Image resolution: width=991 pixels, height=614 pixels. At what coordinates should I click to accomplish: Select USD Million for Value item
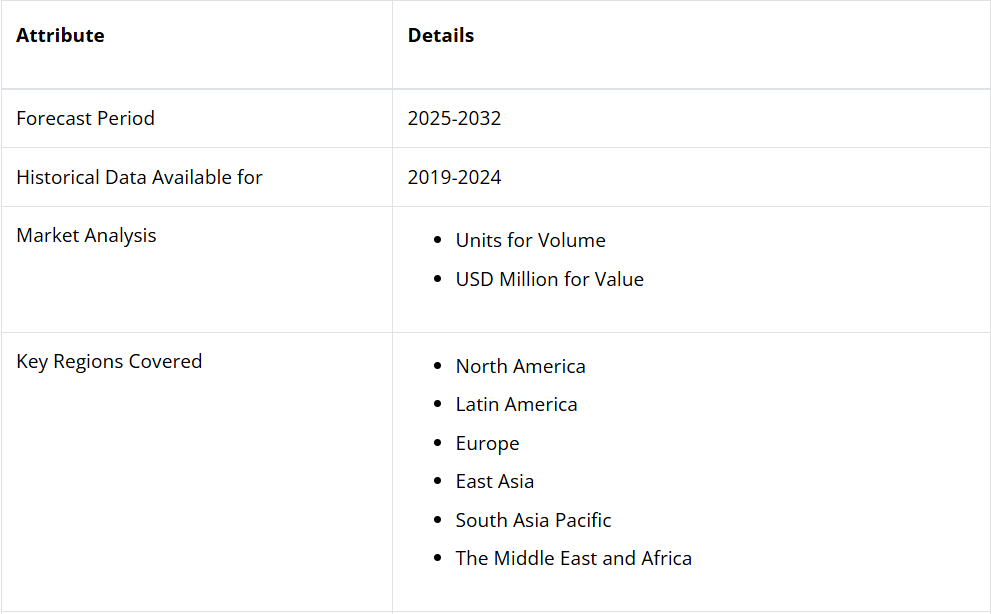[549, 279]
